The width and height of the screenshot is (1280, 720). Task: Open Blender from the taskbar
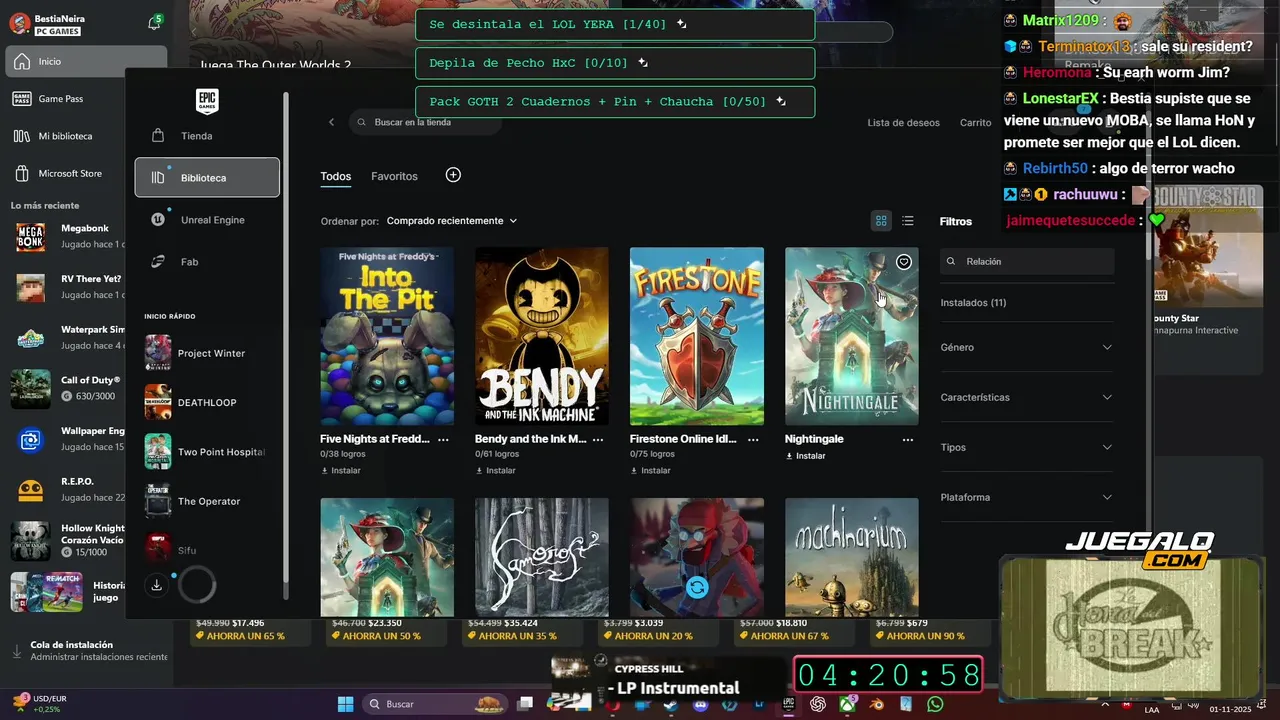(876, 704)
